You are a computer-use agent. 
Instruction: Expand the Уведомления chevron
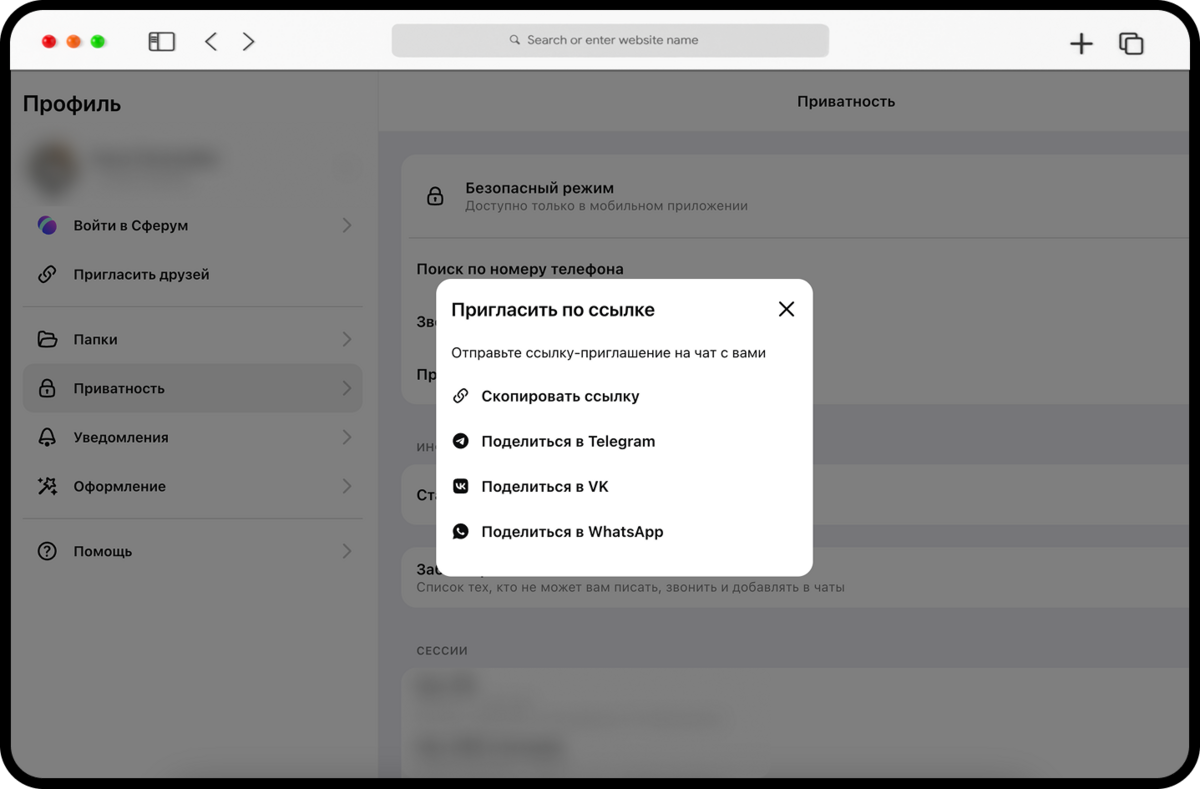pos(346,437)
